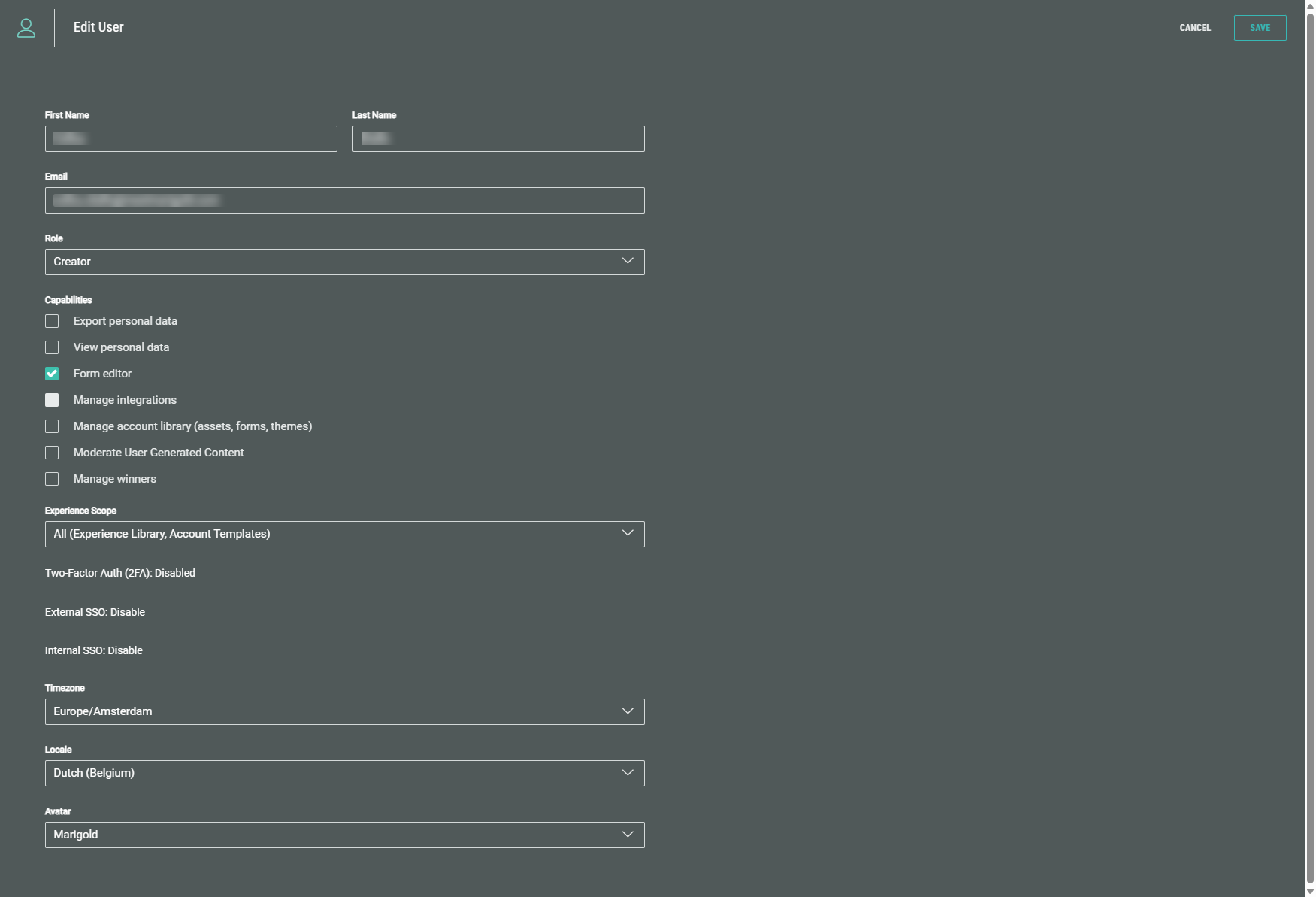Check Moderate User Generated Content

click(x=52, y=453)
